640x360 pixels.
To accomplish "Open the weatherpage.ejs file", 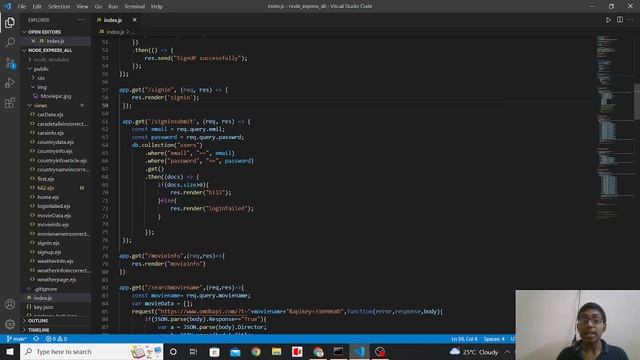I will coord(56,280).
